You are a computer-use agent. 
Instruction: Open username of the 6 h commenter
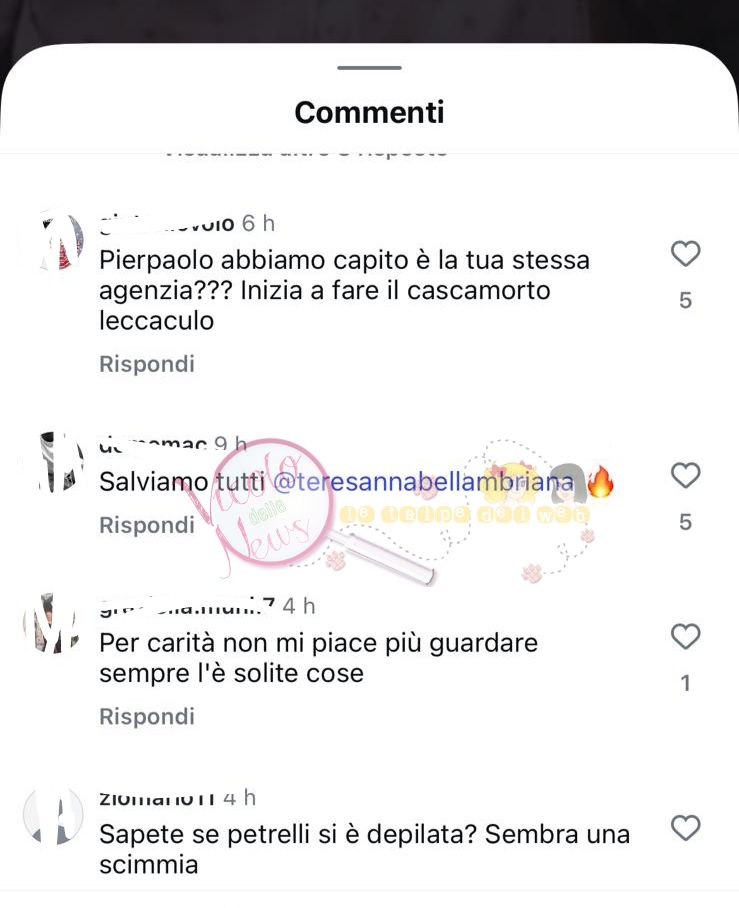click(x=167, y=223)
